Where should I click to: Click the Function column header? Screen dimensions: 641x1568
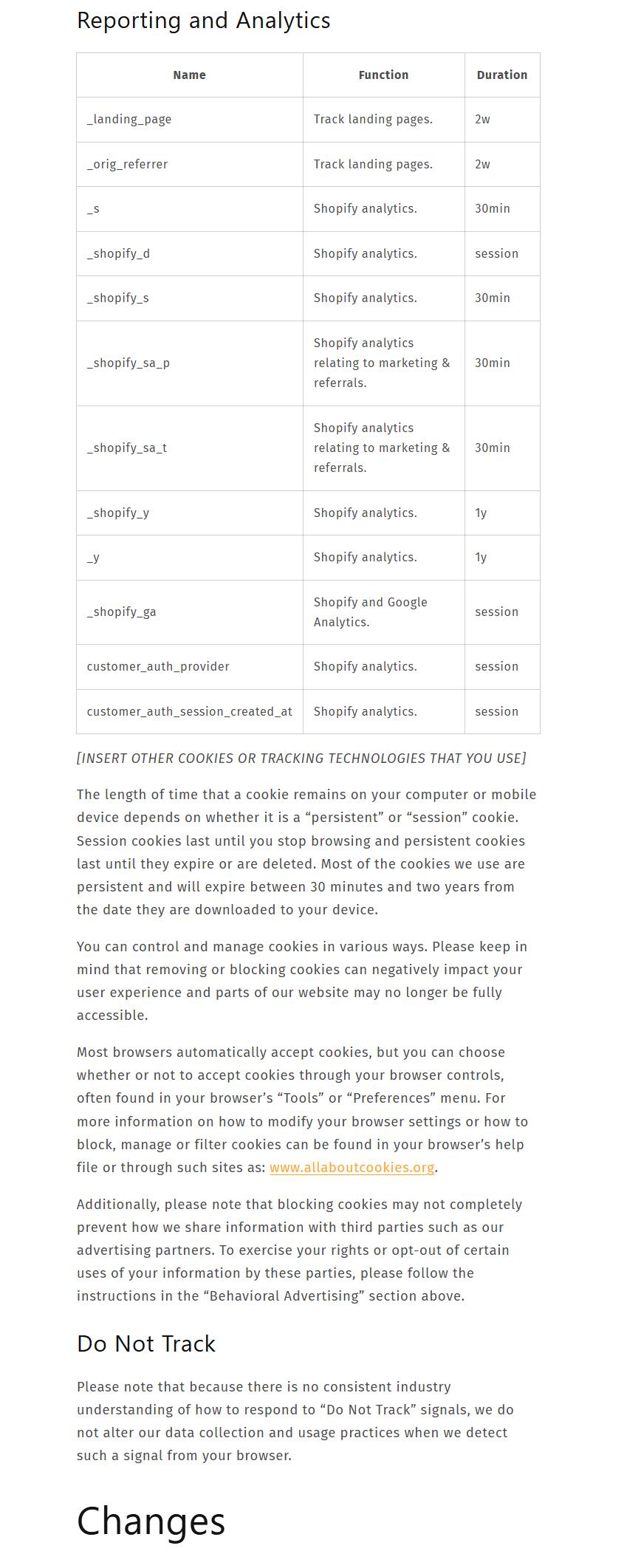tap(383, 75)
